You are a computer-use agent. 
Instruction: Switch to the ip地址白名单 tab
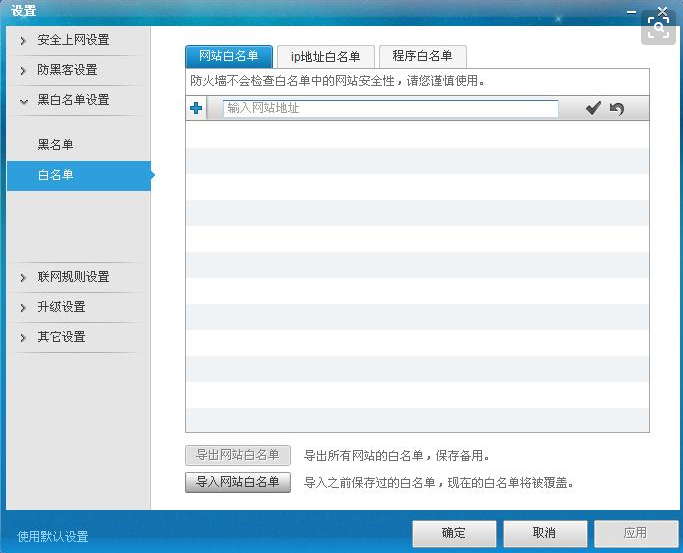[x=325, y=56]
